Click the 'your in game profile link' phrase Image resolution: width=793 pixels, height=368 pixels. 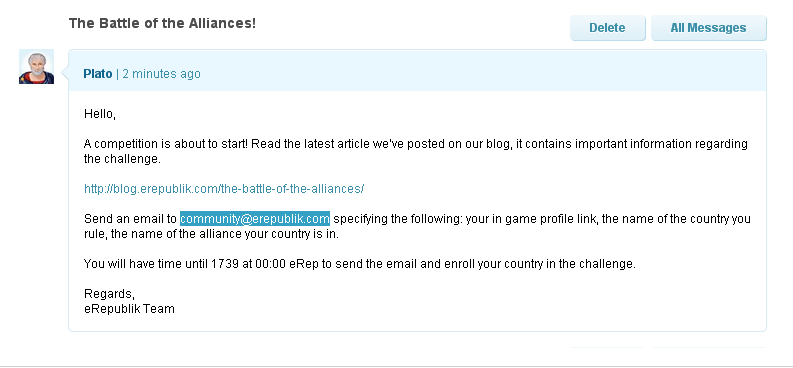tap(532, 219)
